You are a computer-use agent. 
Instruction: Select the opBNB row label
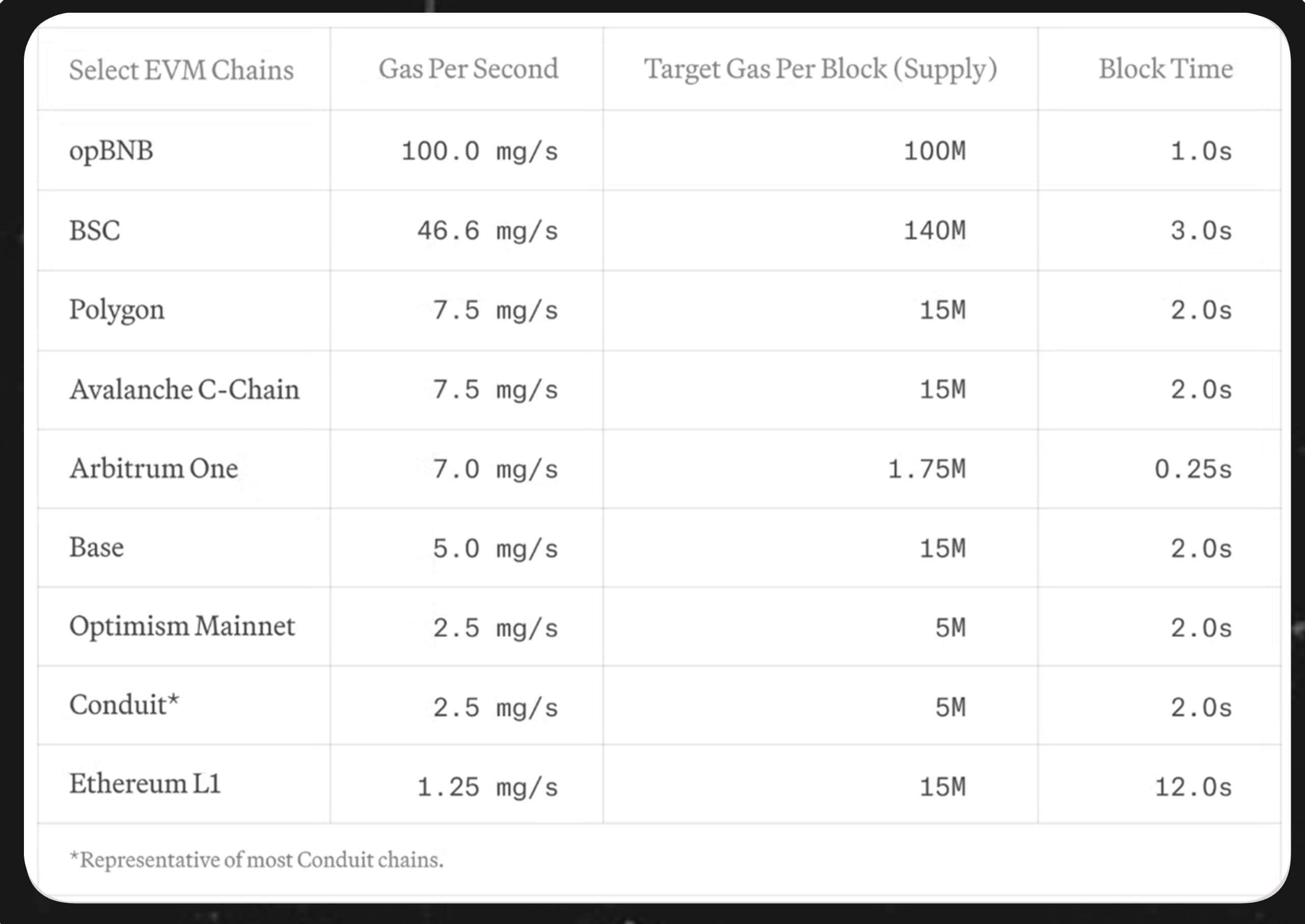coord(111,151)
